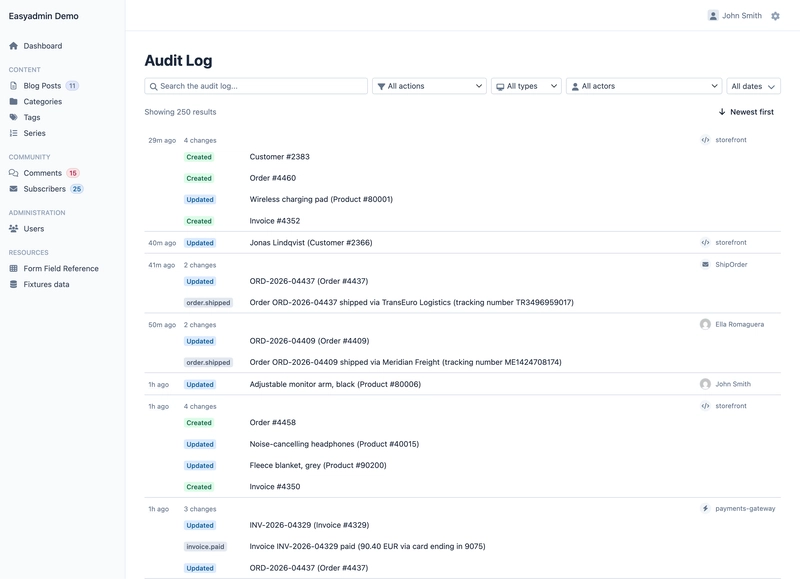
Task: Click the Tags icon in sidebar
Action: (x=14, y=117)
